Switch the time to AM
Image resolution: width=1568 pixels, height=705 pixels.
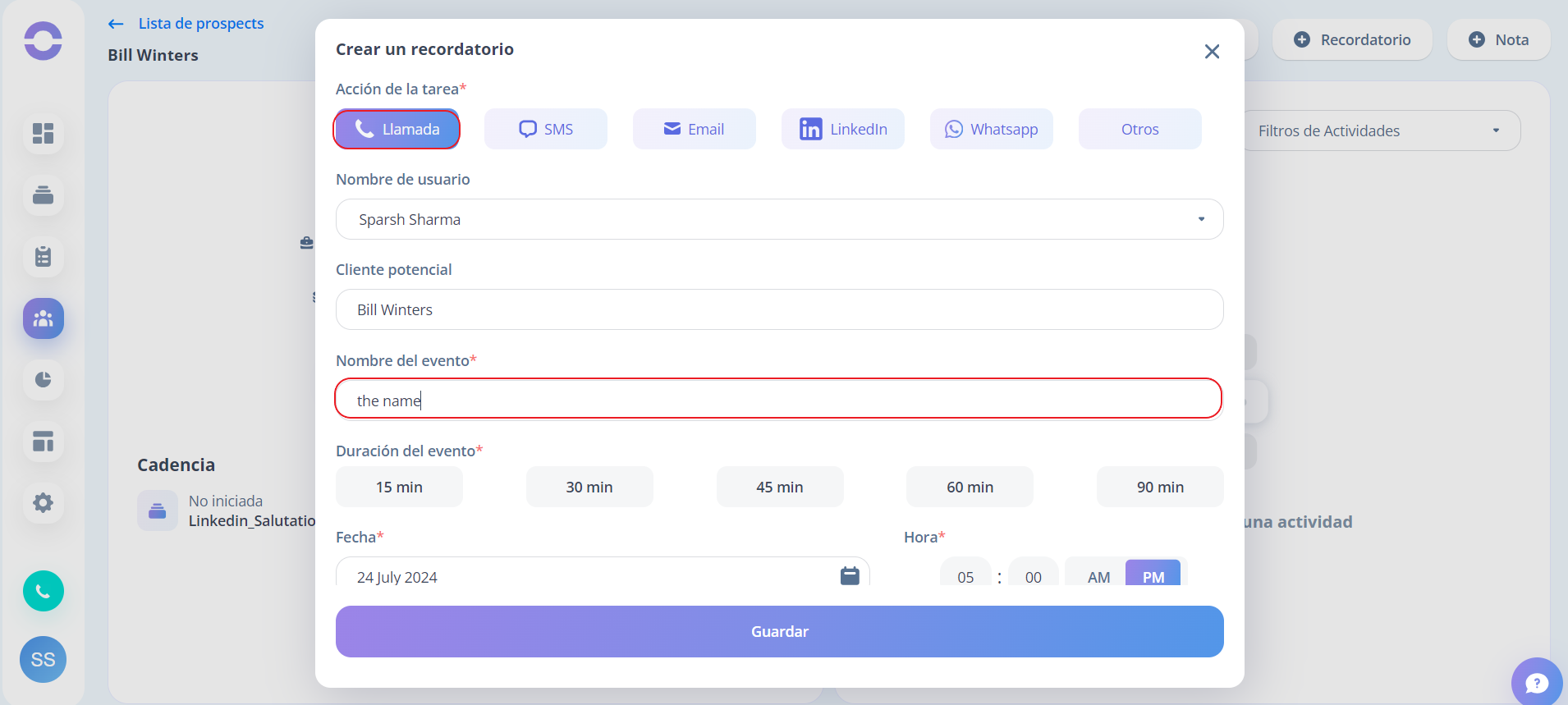1098,573
